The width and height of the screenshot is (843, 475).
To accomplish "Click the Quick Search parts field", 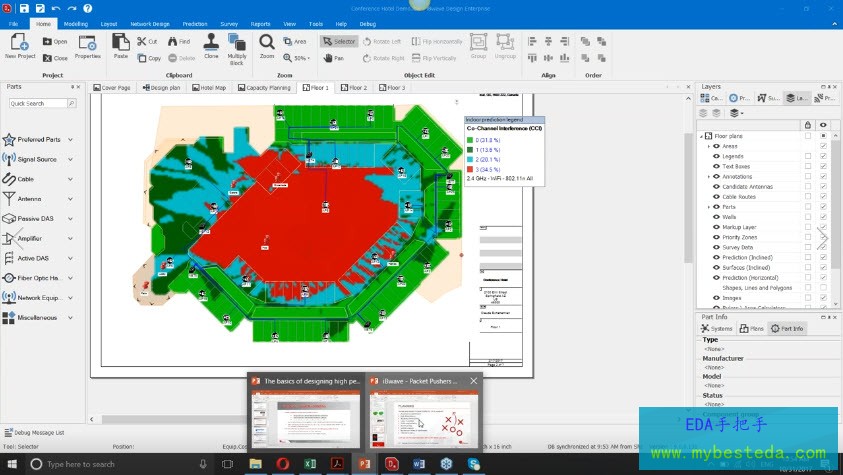I will (38, 103).
